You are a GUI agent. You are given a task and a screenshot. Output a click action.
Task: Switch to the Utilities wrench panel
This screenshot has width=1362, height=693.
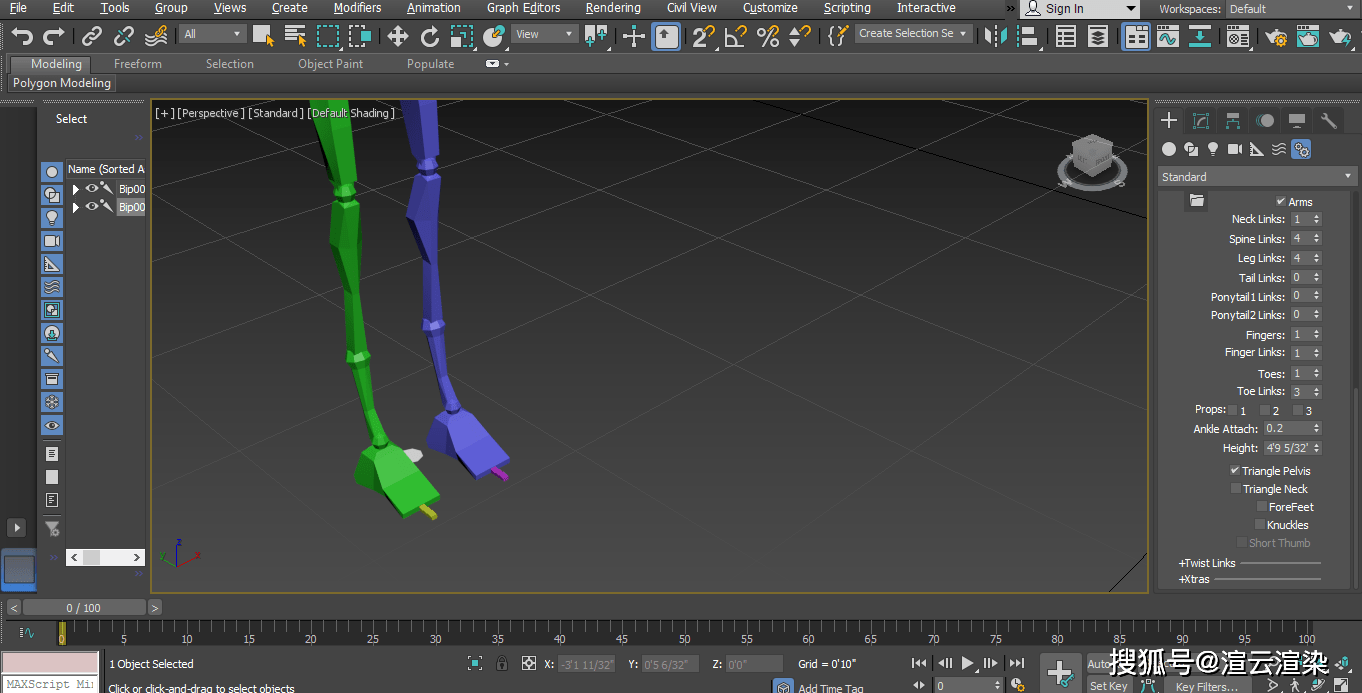[x=1327, y=121]
